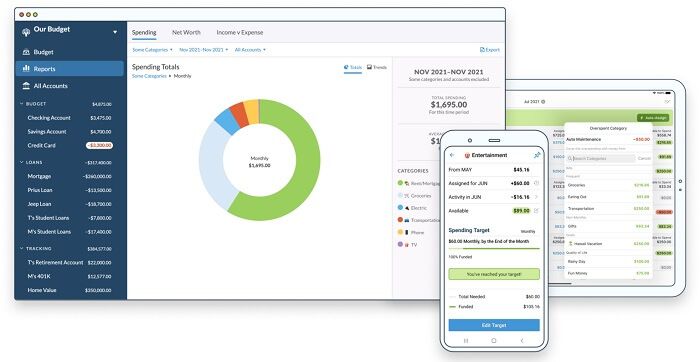Tap the chevron beside Activity in JUN

536,197
